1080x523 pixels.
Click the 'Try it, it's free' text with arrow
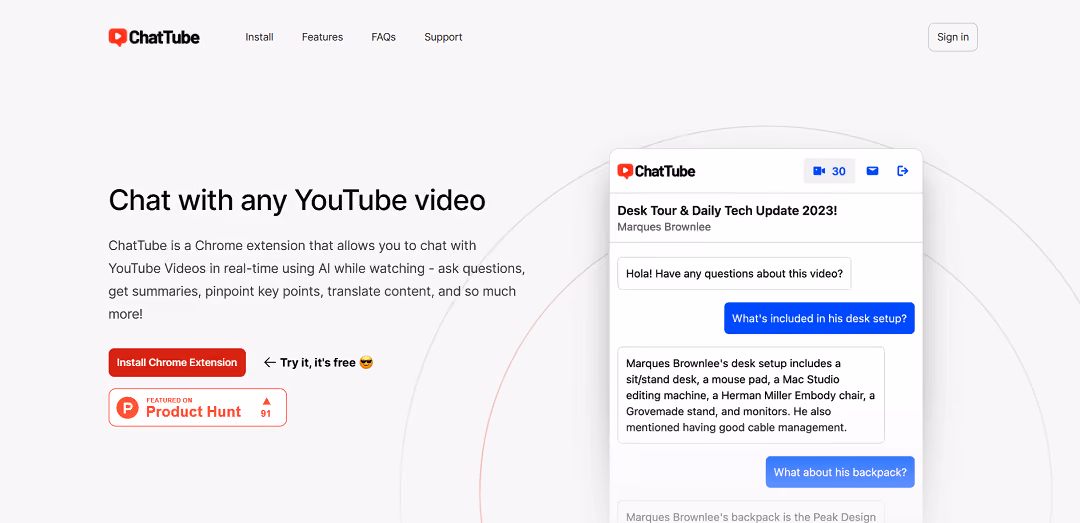318,362
